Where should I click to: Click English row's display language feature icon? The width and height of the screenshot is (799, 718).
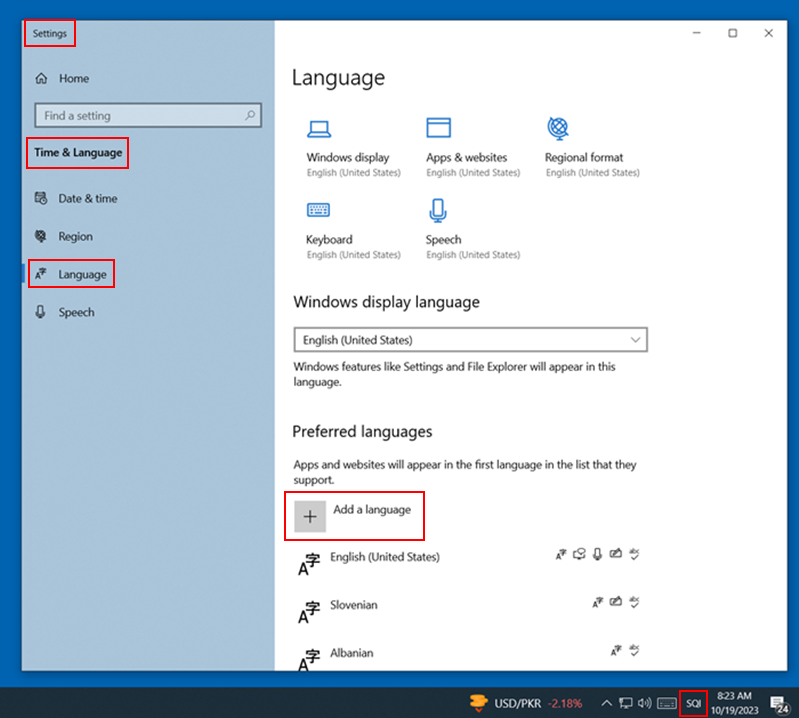tap(561, 554)
